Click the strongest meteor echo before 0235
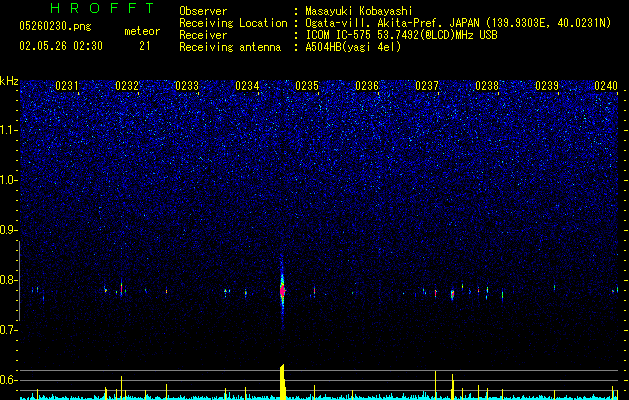Viewport: 629px width, 400px height. 282,290
